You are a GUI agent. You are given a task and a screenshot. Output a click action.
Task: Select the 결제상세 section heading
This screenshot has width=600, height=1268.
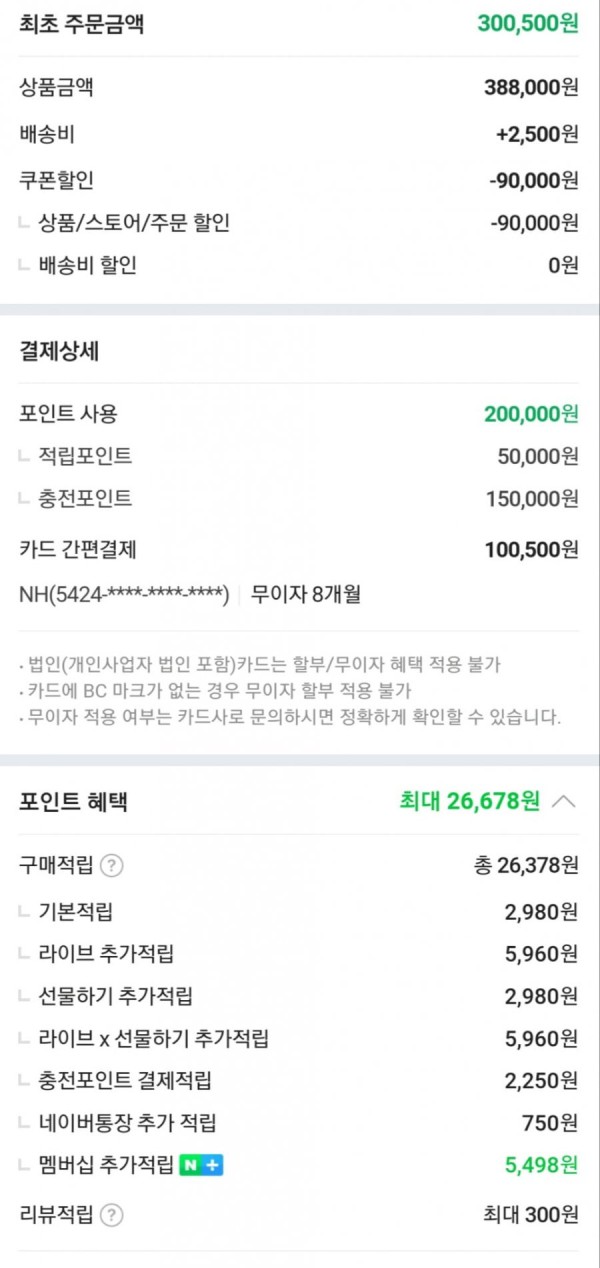(59, 351)
